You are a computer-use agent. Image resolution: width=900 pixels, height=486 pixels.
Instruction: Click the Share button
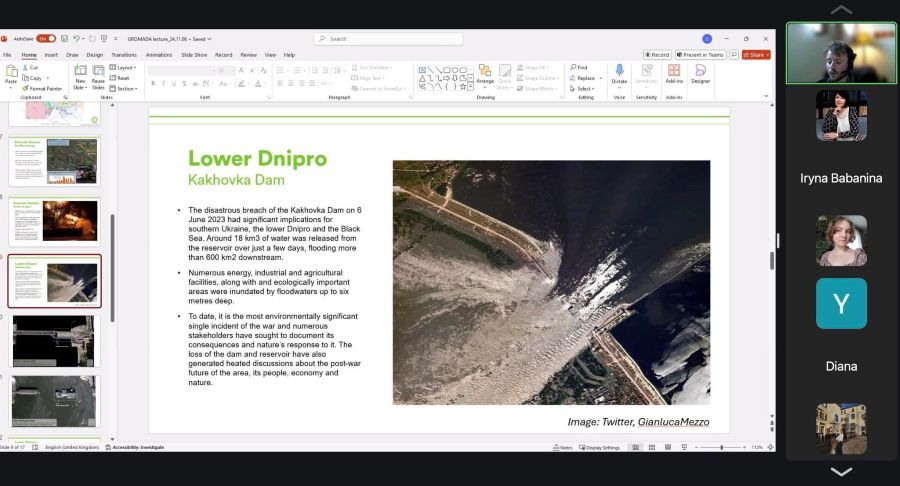[x=756, y=55]
